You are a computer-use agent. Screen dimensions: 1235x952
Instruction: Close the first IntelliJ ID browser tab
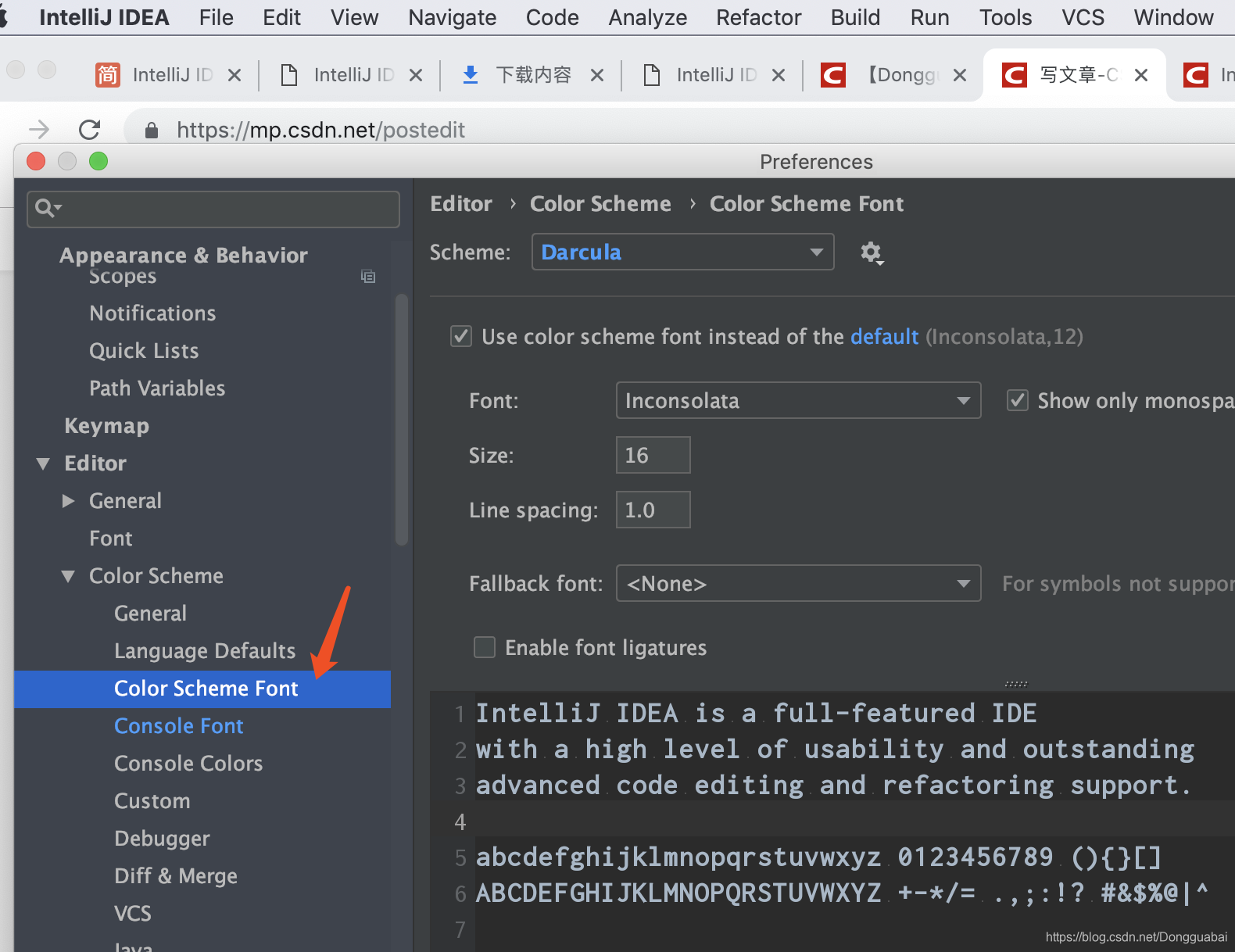click(x=234, y=75)
